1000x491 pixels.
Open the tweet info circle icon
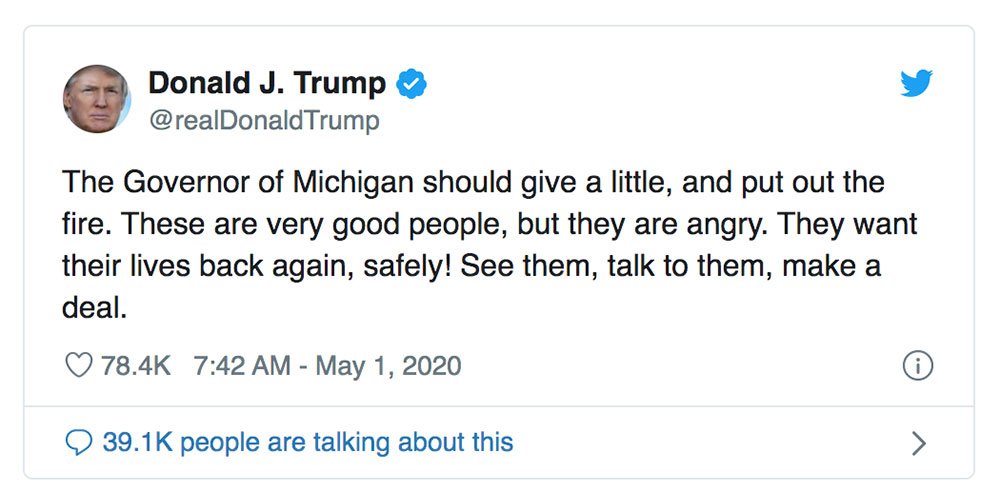point(918,366)
